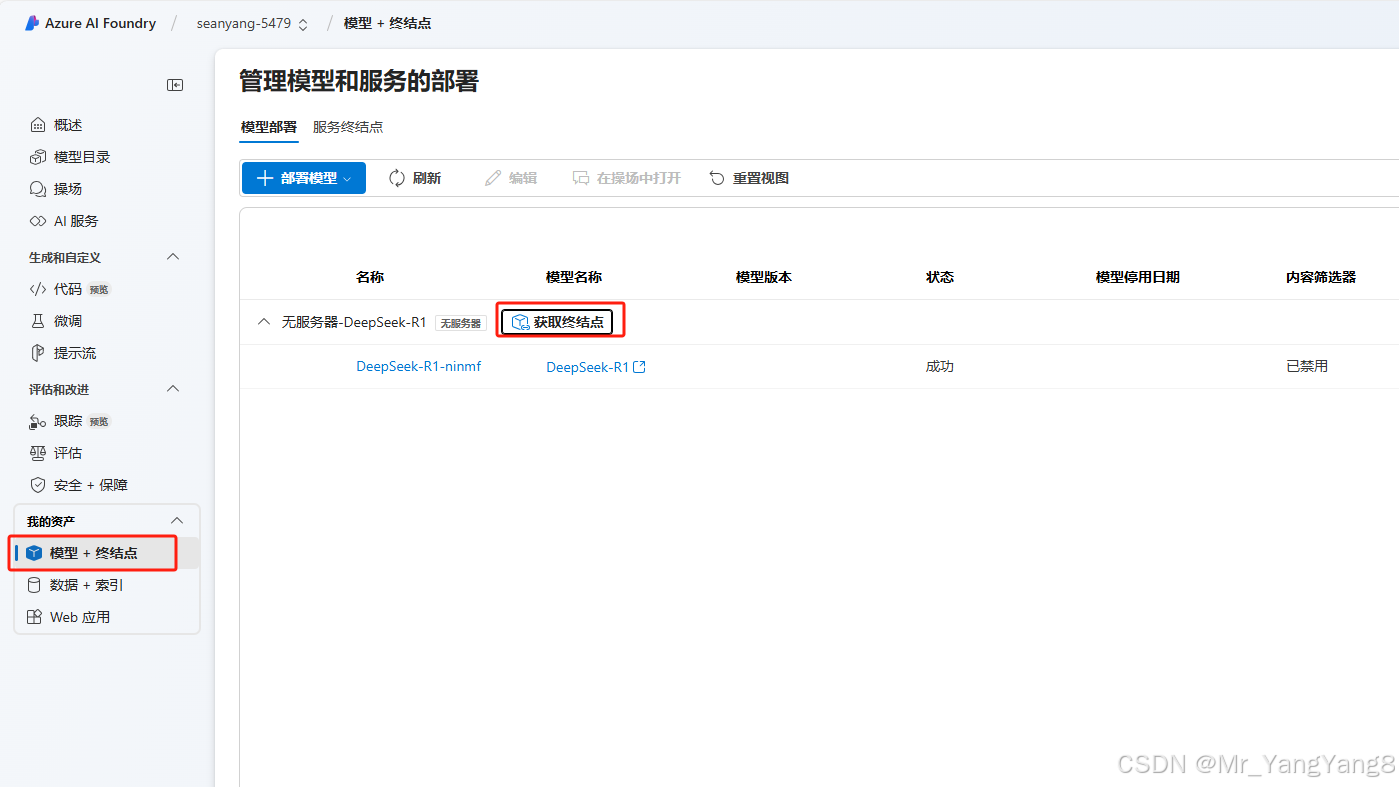Open 安全 + 保障 shield icon
The width and height of the screenshot is (1399, 787).
pyautogui.click(x=38, y=485)
